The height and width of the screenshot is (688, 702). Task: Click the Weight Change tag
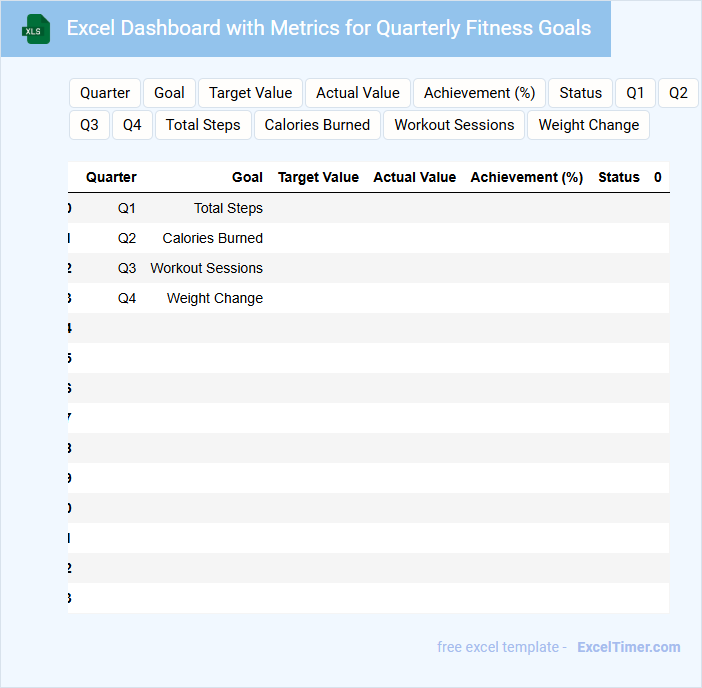[588, 125]
